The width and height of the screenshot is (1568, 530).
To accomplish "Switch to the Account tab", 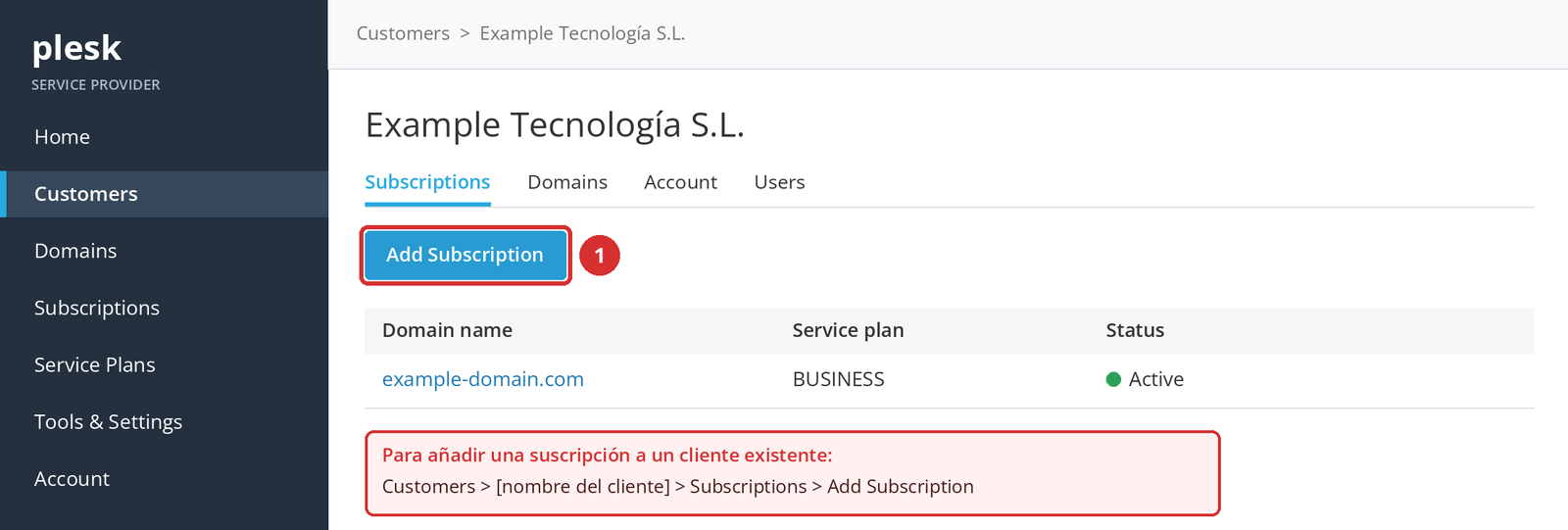I will tap(680, 182).
